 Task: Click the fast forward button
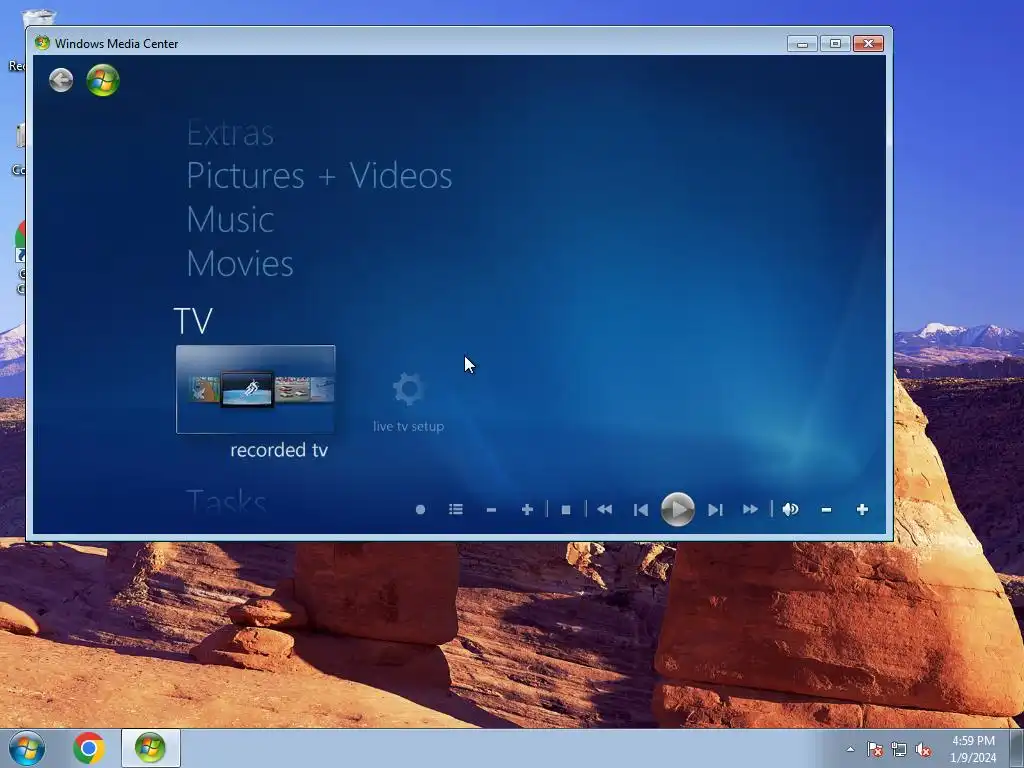[x=750, y=509]
